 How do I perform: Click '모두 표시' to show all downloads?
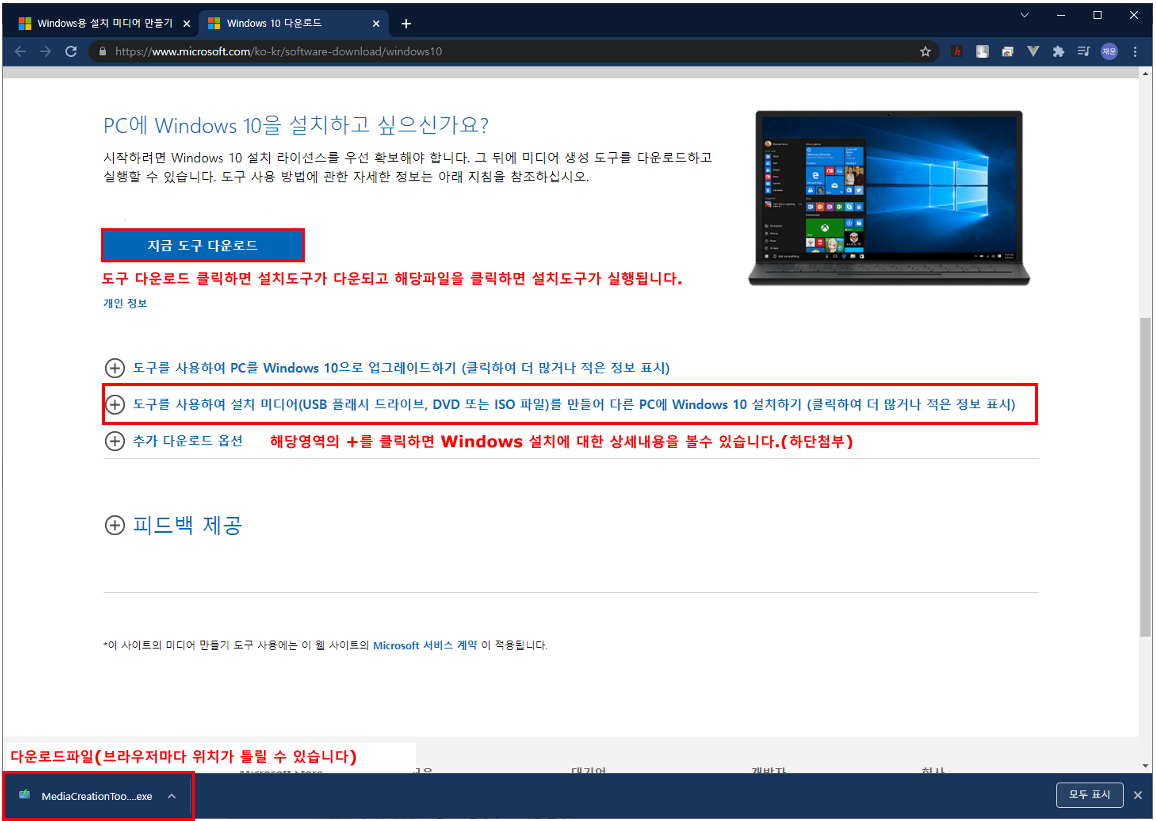click(x=1090, y=794)
